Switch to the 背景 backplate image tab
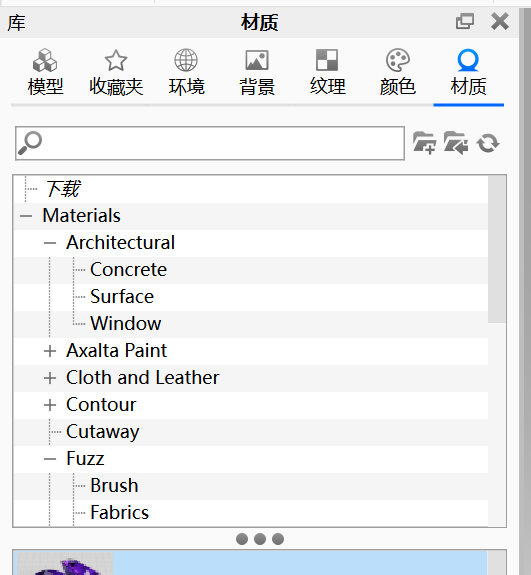The height and width of the screenshot is (575, 531). (257, 72)
